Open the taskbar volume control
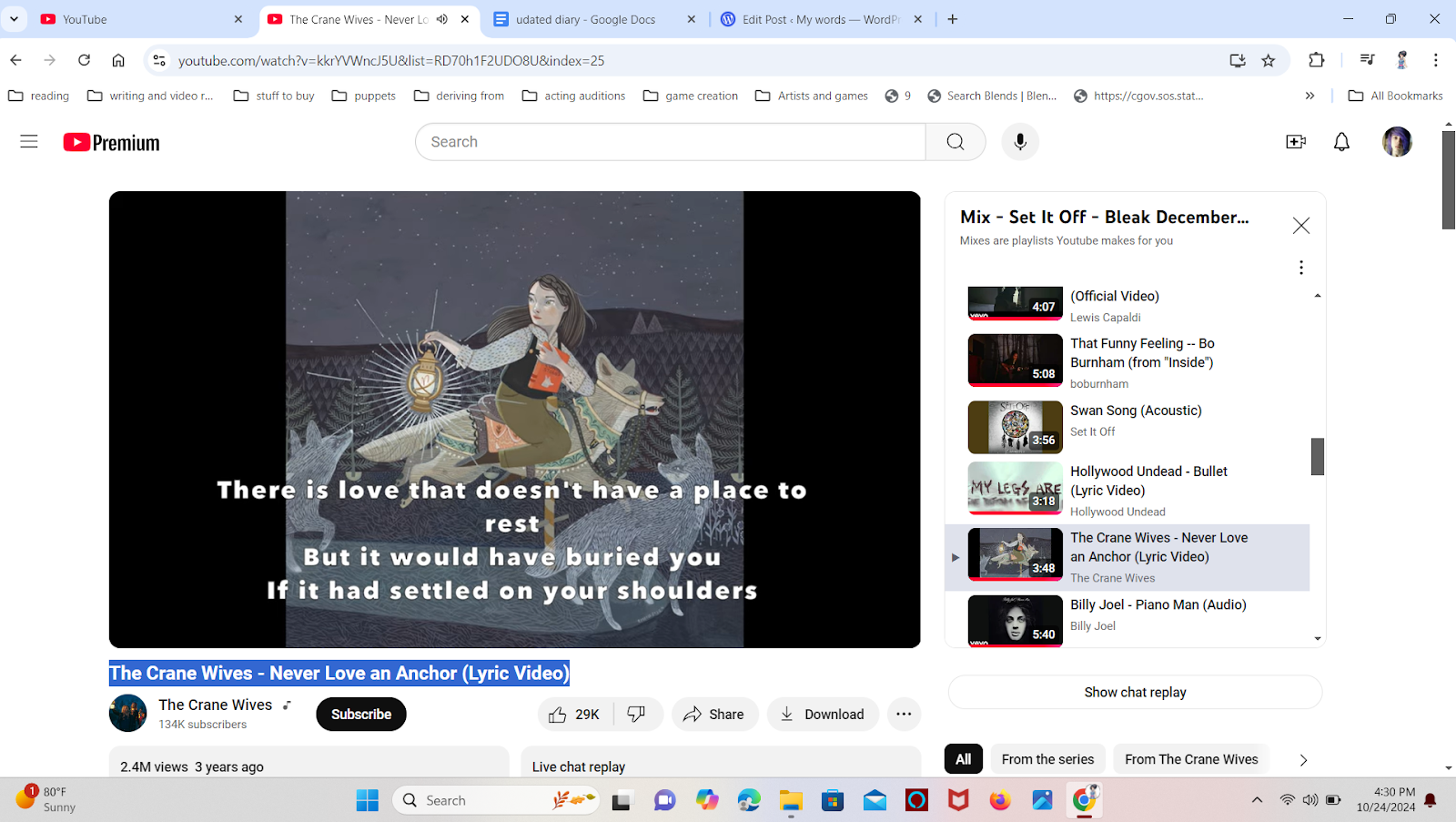This screenshot has height=822, width=1456. point(1310,800)
